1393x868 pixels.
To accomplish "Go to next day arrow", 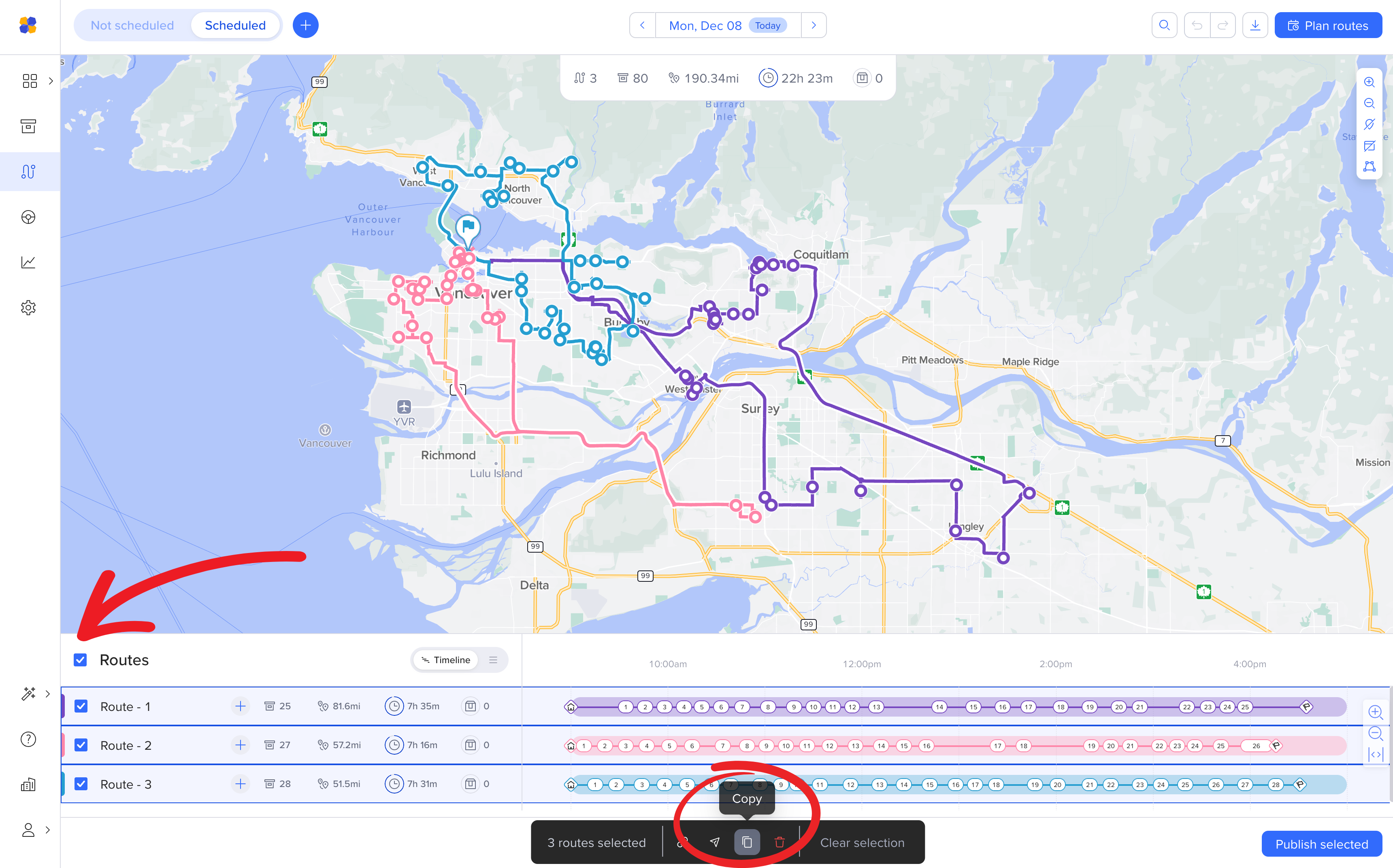I will 813,25.
